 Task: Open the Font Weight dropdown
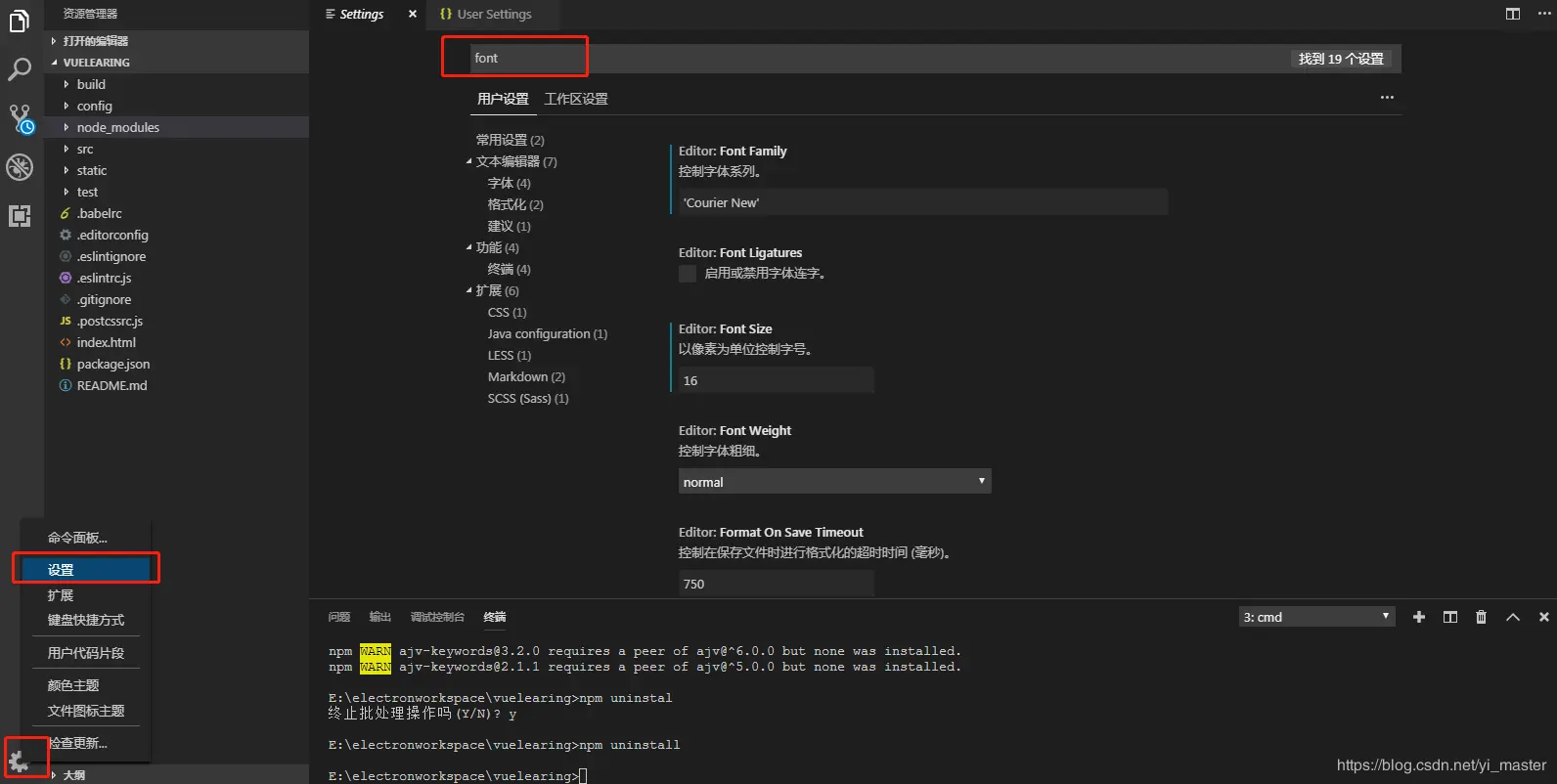834,481
